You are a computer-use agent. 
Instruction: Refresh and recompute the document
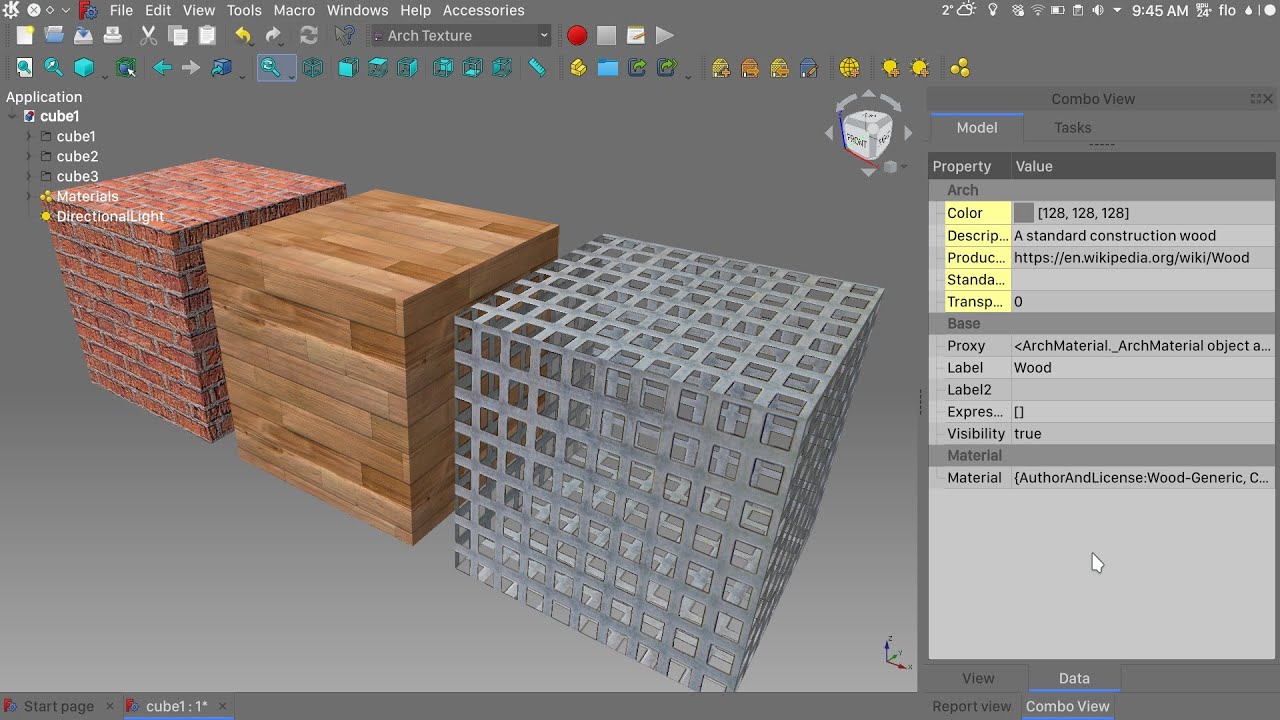point(309,35)
